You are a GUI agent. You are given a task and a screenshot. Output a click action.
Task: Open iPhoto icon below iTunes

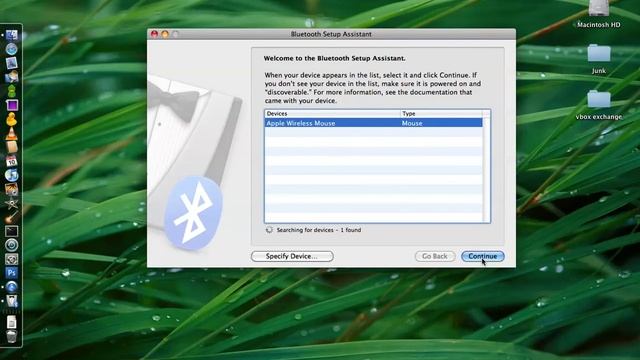click(11, 189)
